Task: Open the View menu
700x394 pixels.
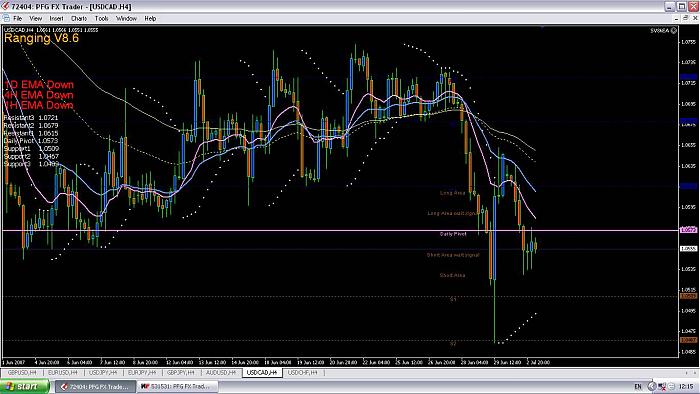Action: pyautogui.click(x=35, y=18)
